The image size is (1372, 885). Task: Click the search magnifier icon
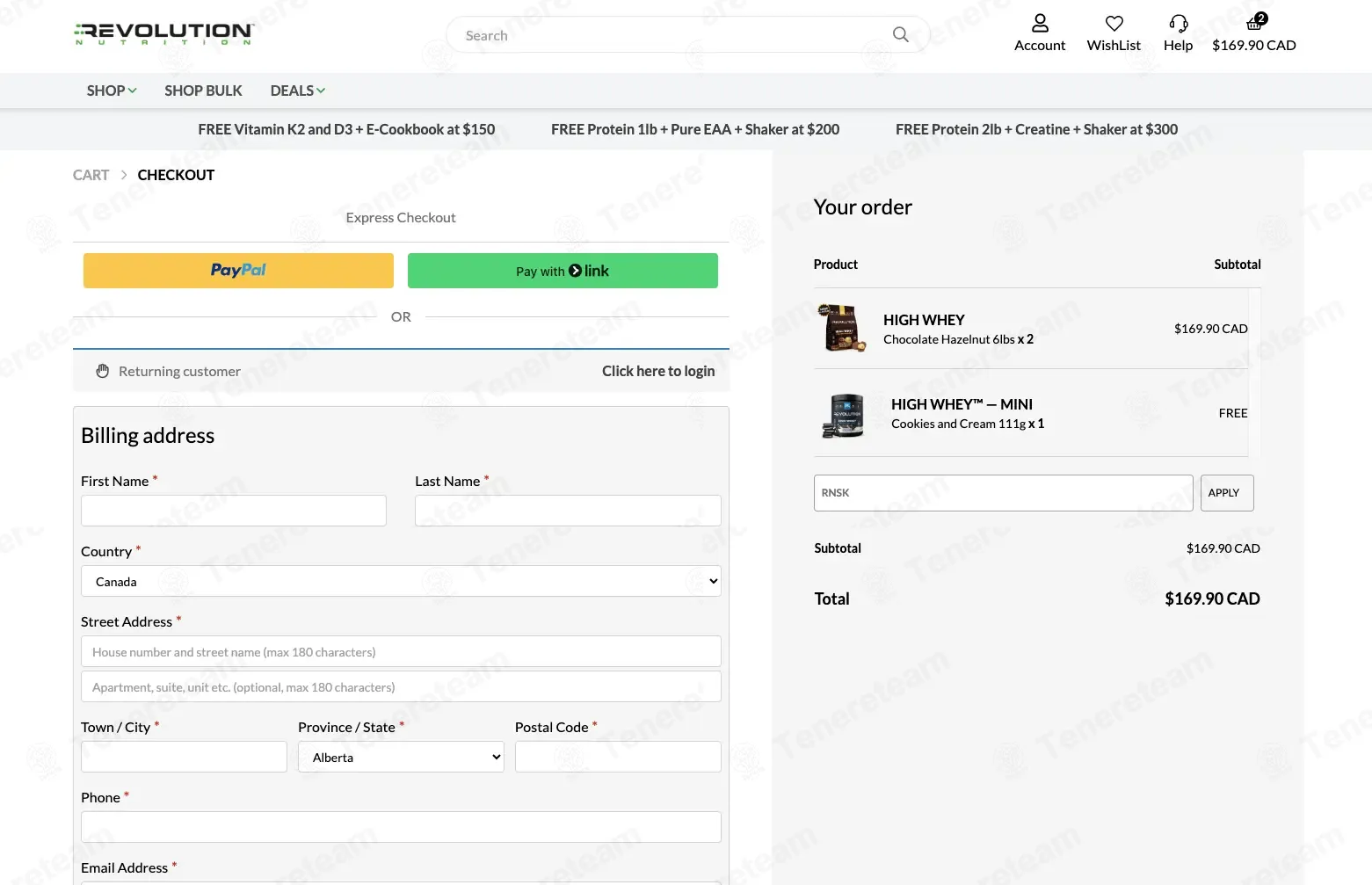pos(900,34)
